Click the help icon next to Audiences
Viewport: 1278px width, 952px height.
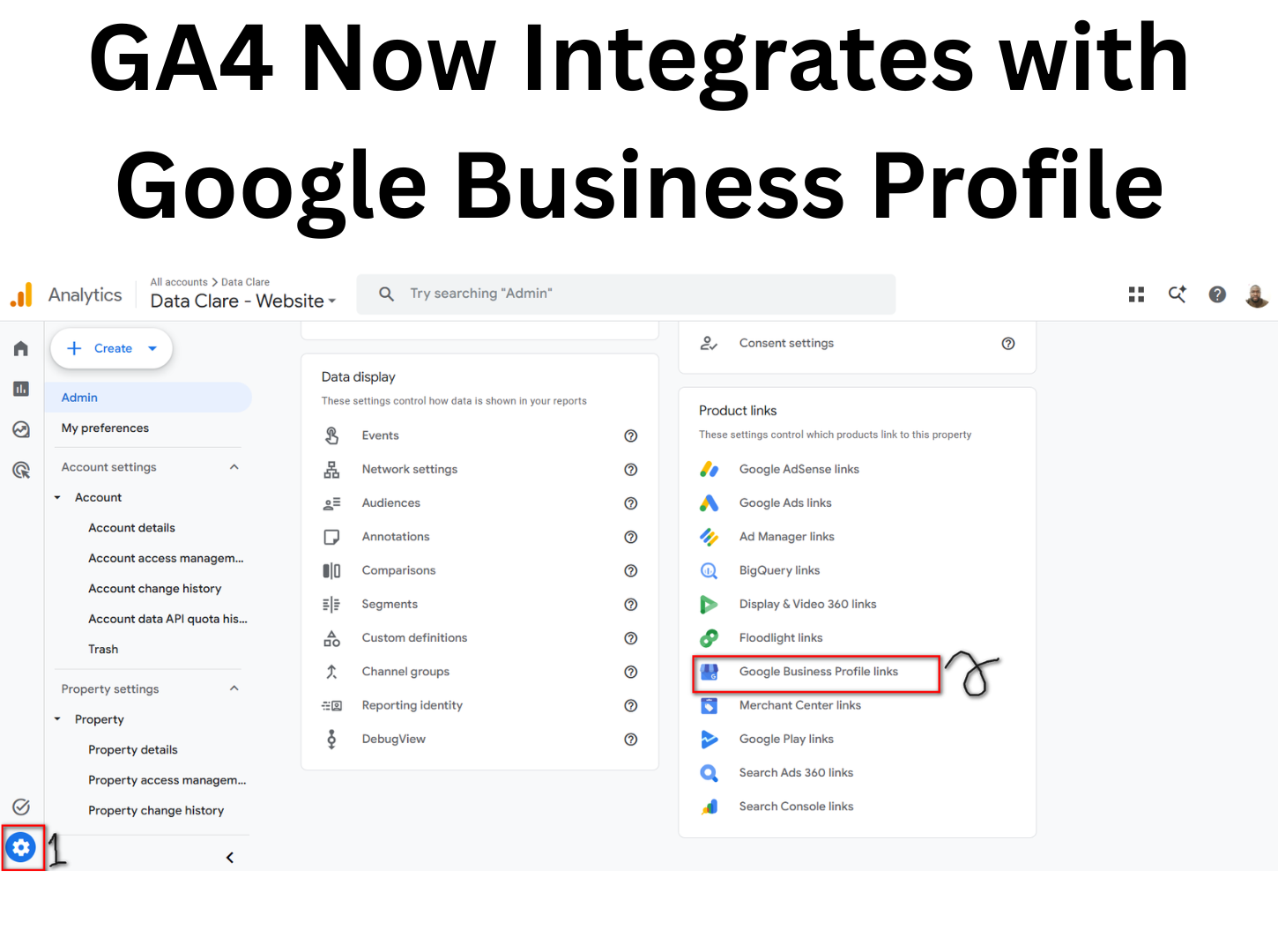coord(631,503)
